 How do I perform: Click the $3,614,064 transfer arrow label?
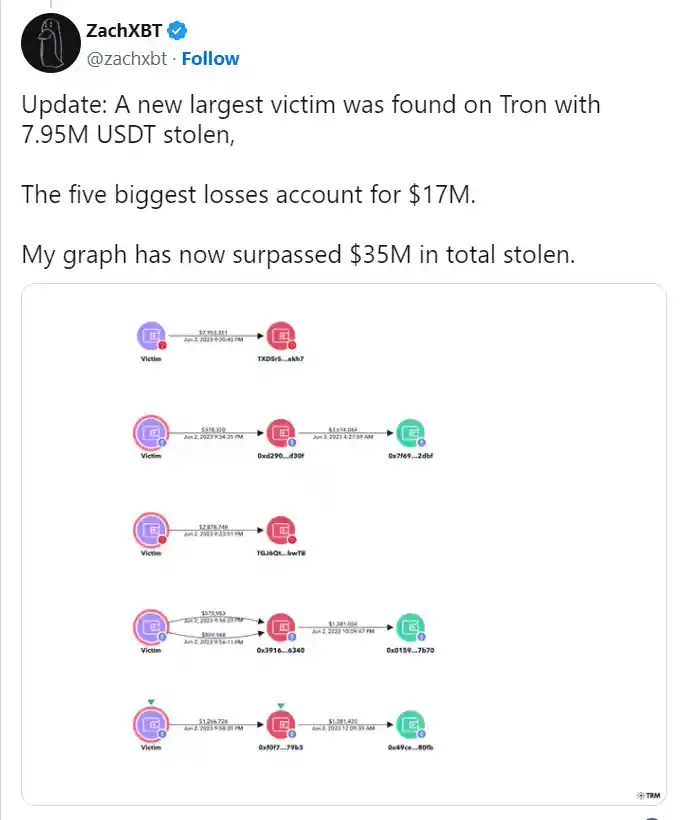coord(343,427)
